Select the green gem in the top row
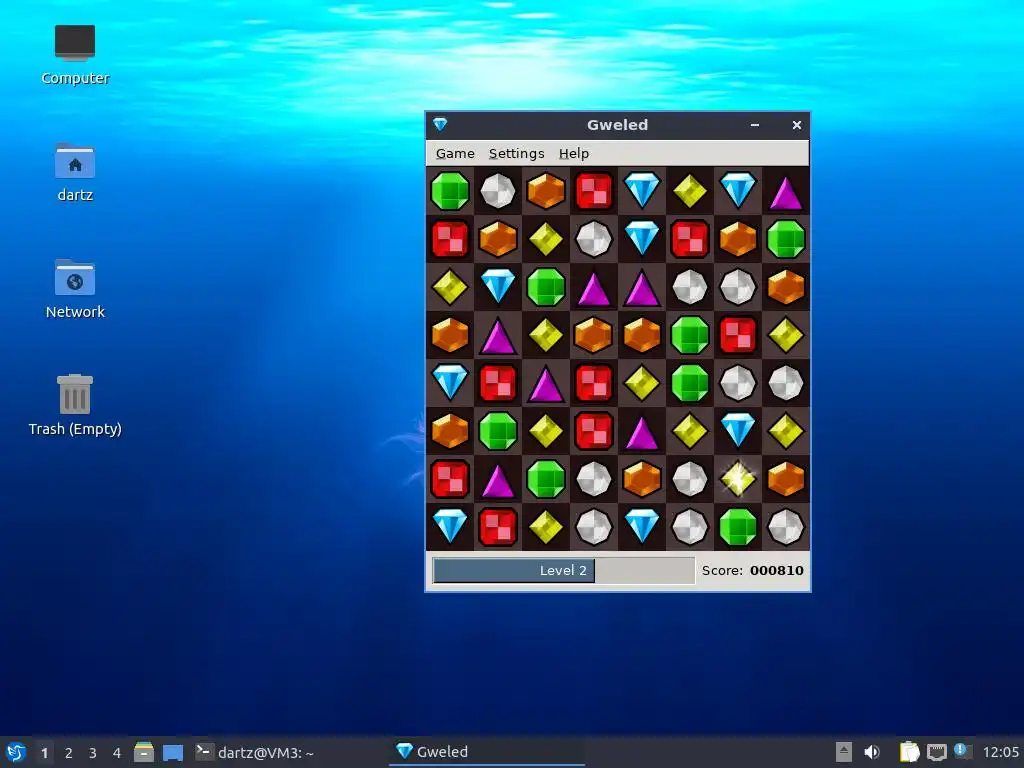This screenshot has width=1024, height=768. click(x=450, y=191)
